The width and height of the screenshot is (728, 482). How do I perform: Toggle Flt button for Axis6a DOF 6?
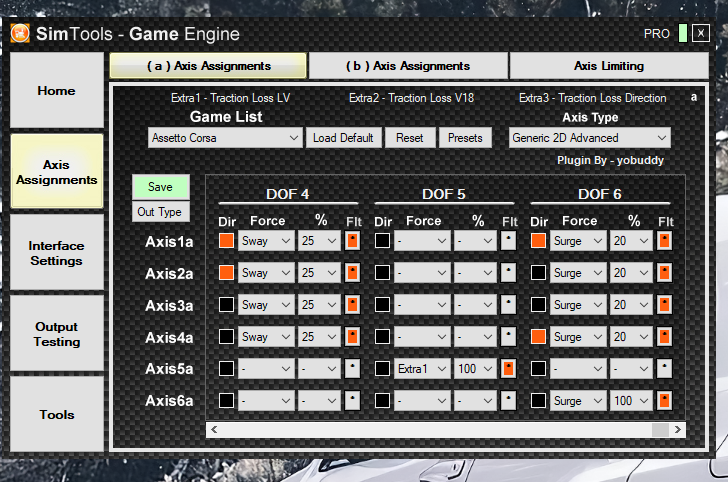click(664, 401)
